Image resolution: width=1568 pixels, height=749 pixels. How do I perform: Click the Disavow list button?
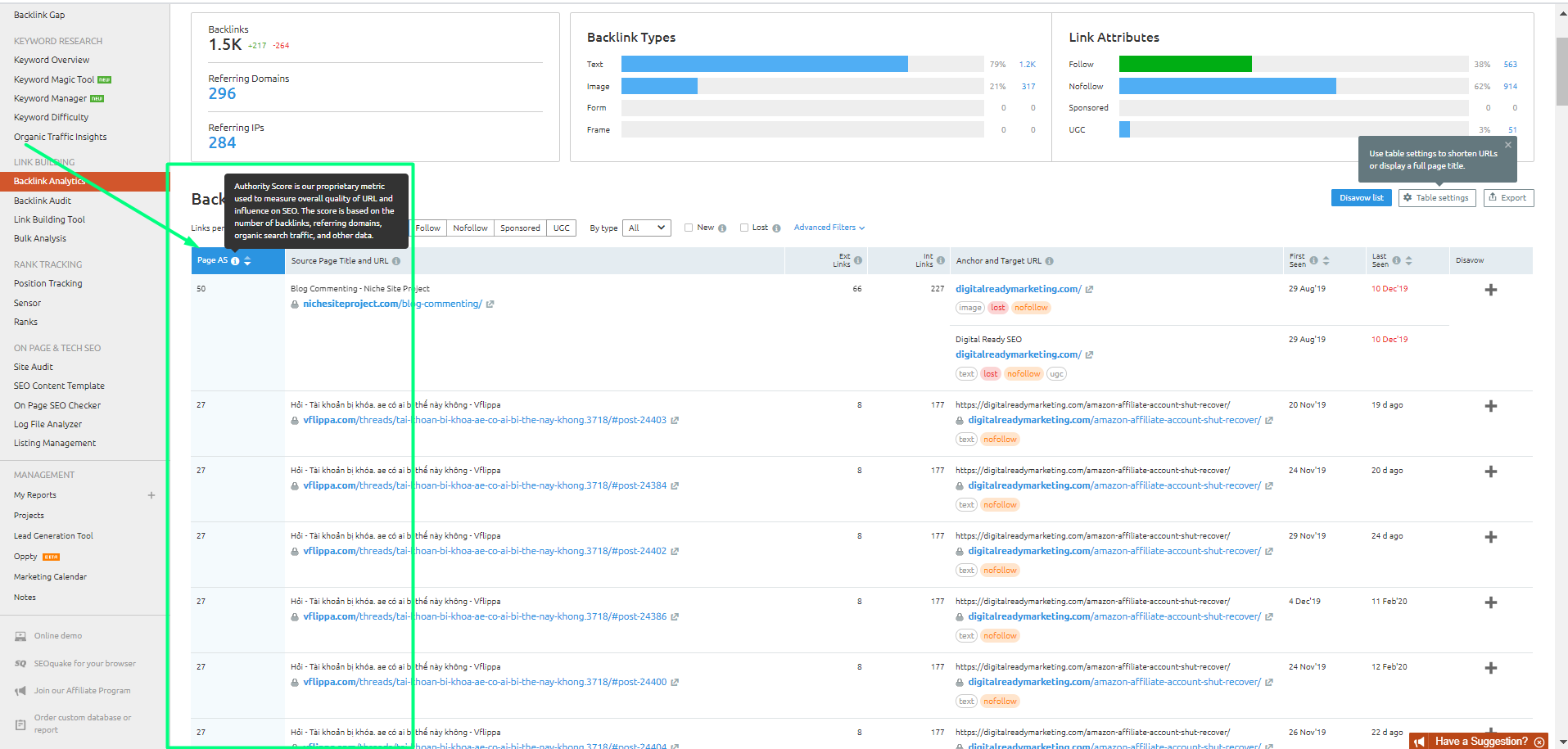point(1361,198)
